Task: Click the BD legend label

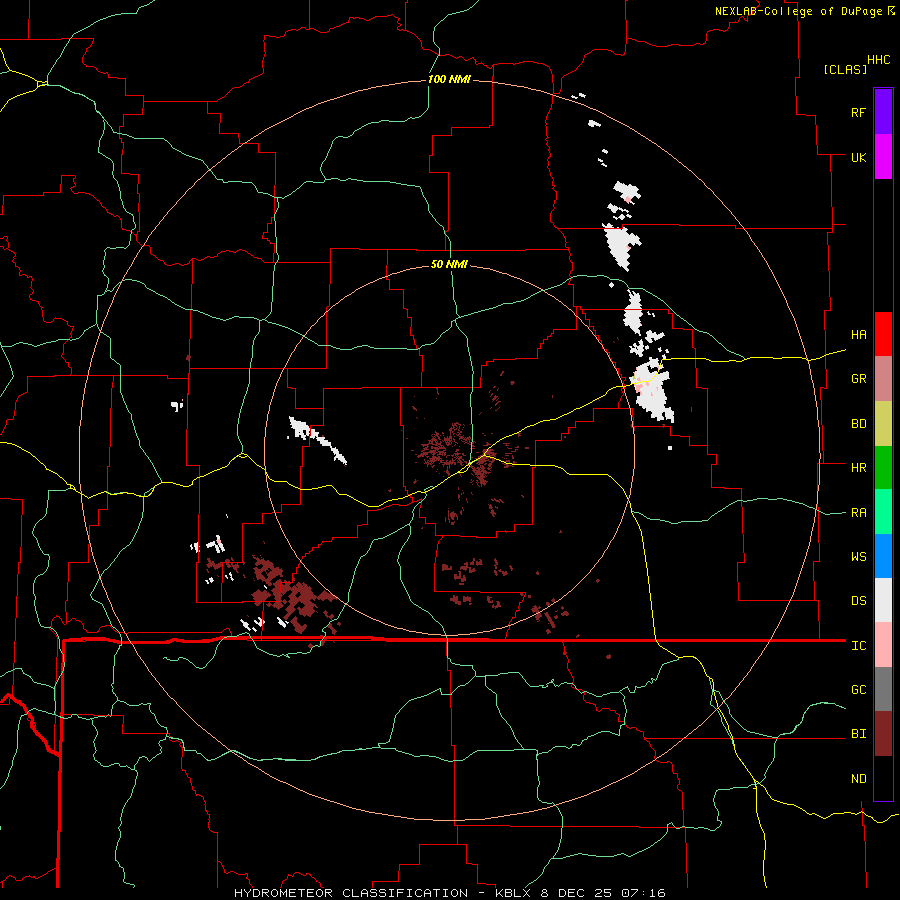Action: 858,423
